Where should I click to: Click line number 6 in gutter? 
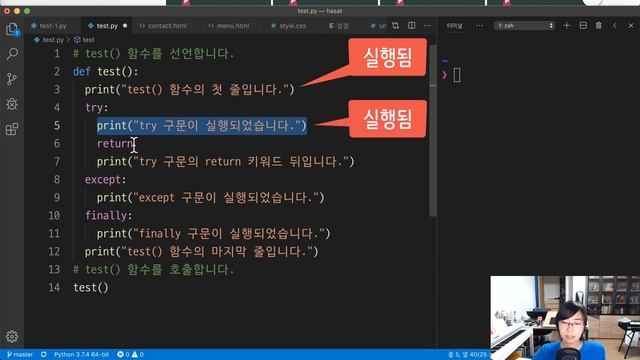point(57,143)
